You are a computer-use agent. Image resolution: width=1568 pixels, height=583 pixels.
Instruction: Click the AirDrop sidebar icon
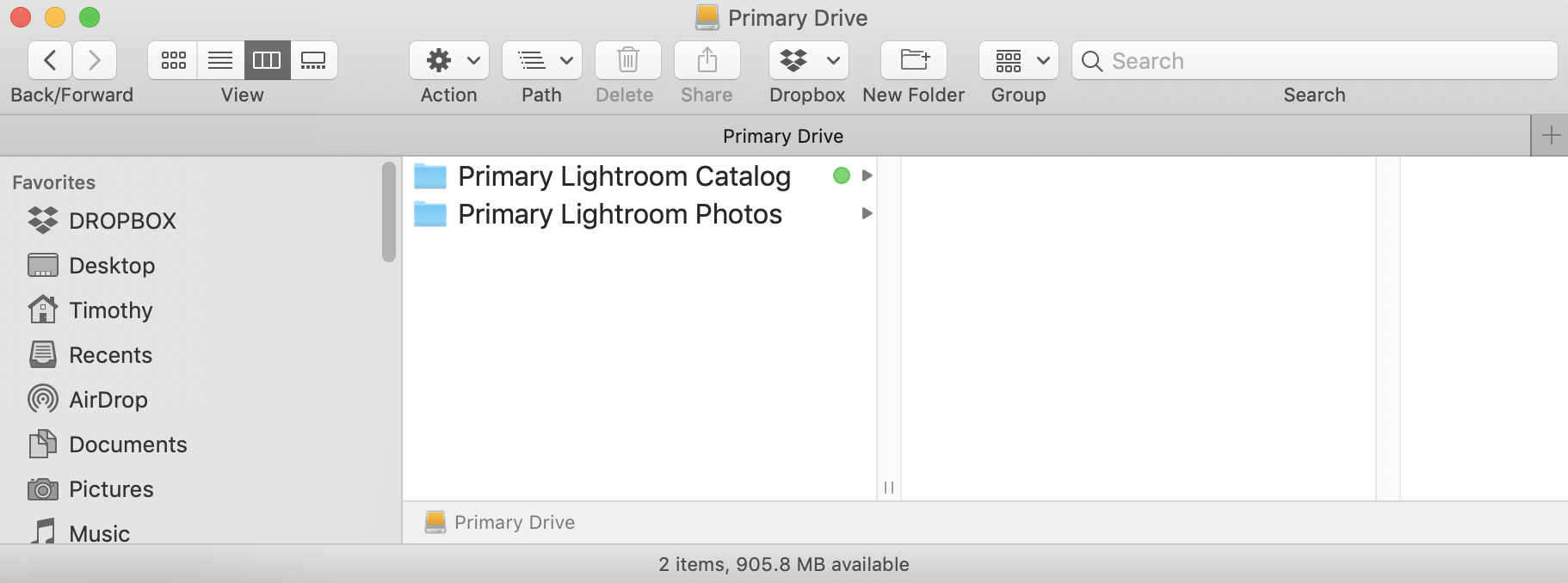(x=43, y=399)
